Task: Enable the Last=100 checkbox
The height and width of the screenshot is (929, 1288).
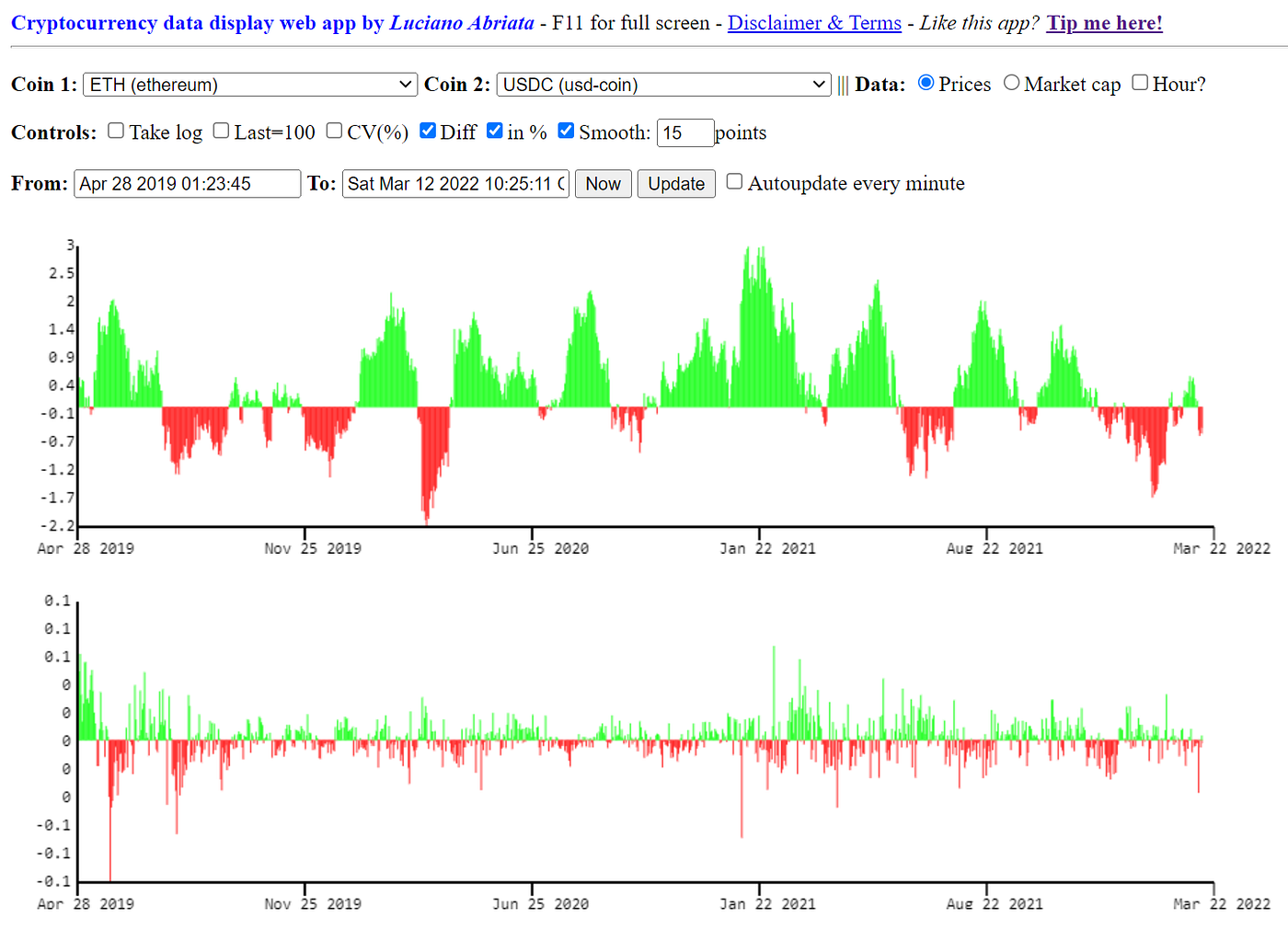Action: tap(221, 131)
